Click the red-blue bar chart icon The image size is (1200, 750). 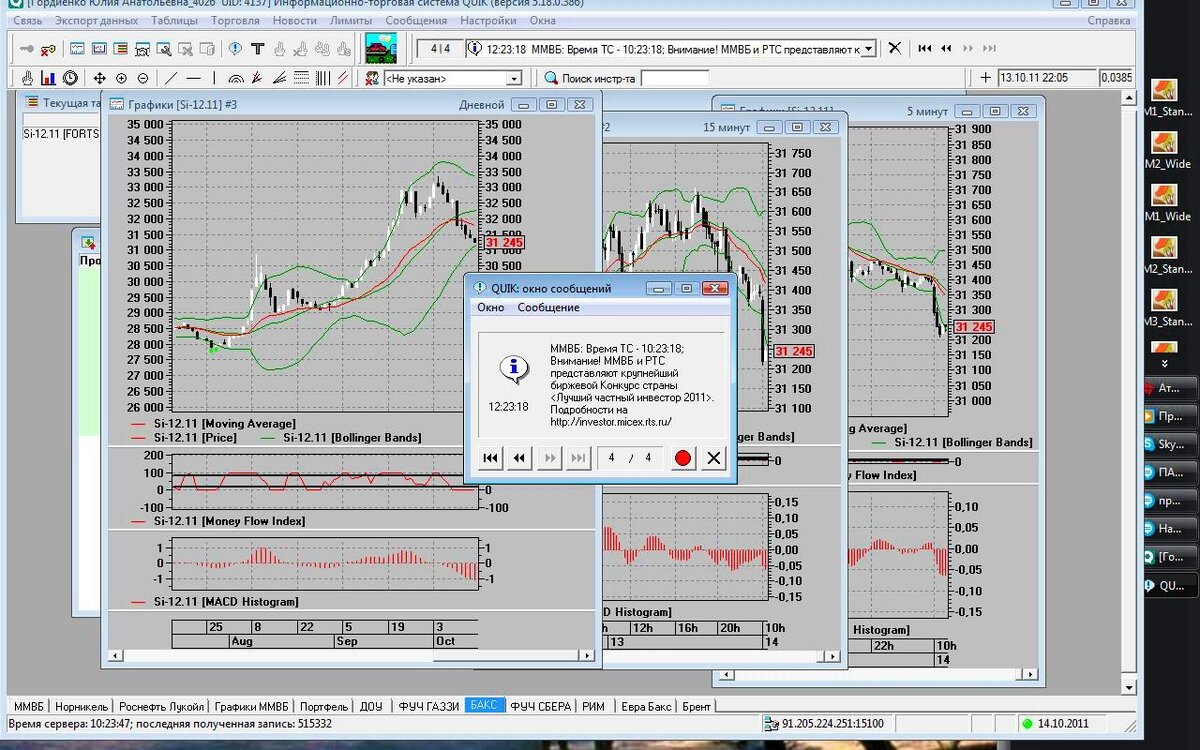pyautogui.click(x=48, y=78)
